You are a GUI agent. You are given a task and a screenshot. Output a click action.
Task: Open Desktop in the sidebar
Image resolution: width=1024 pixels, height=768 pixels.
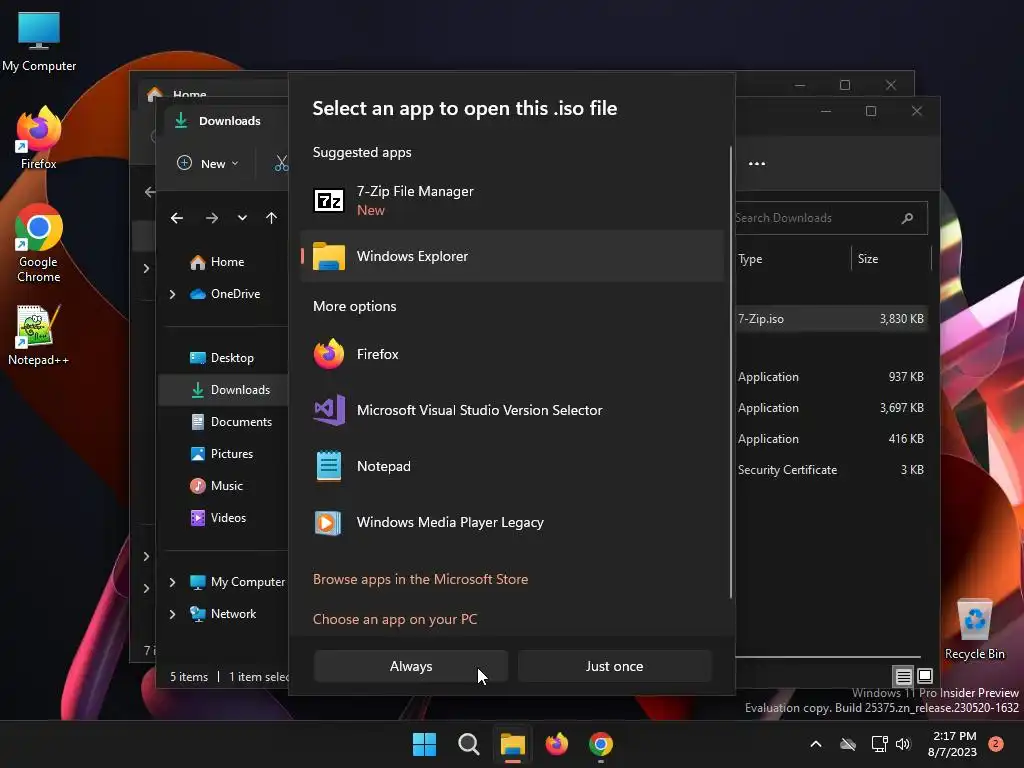click(x=221, y=358)
